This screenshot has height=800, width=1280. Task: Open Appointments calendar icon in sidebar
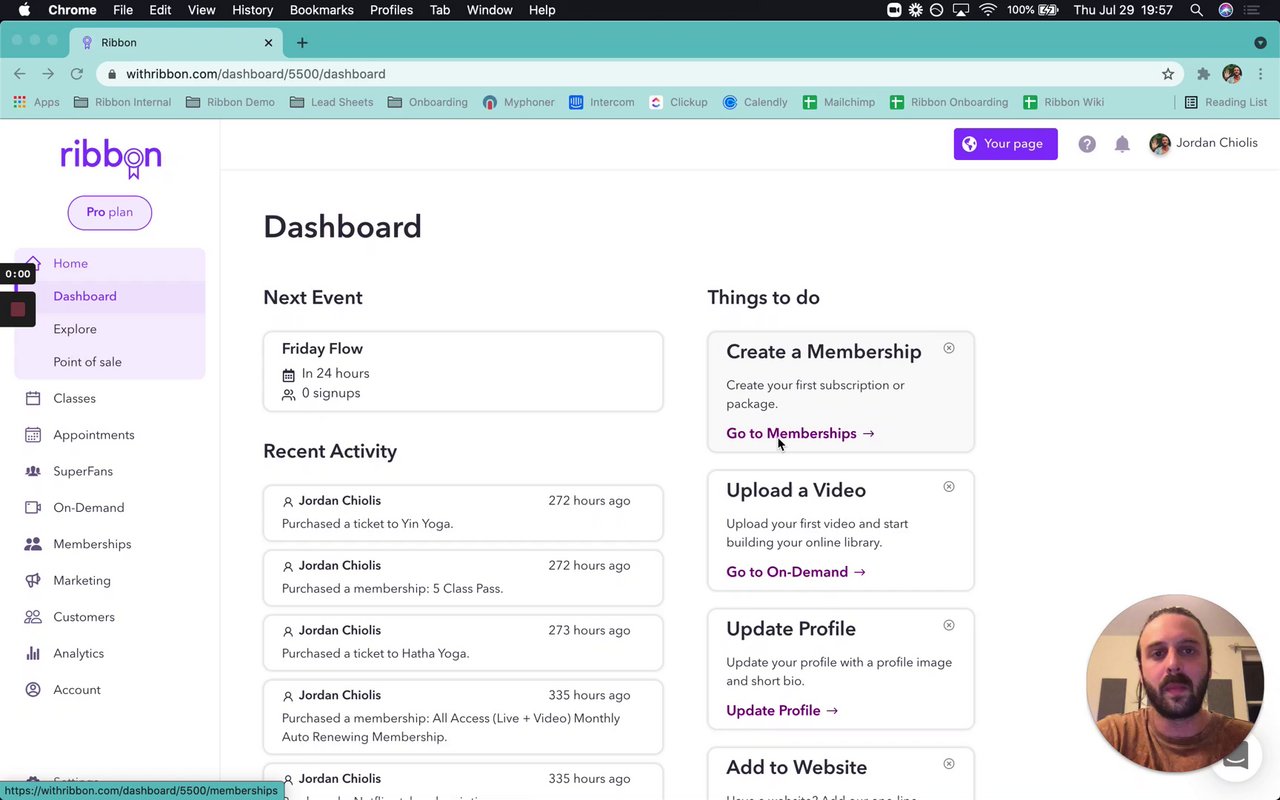[x=33, y=435]
